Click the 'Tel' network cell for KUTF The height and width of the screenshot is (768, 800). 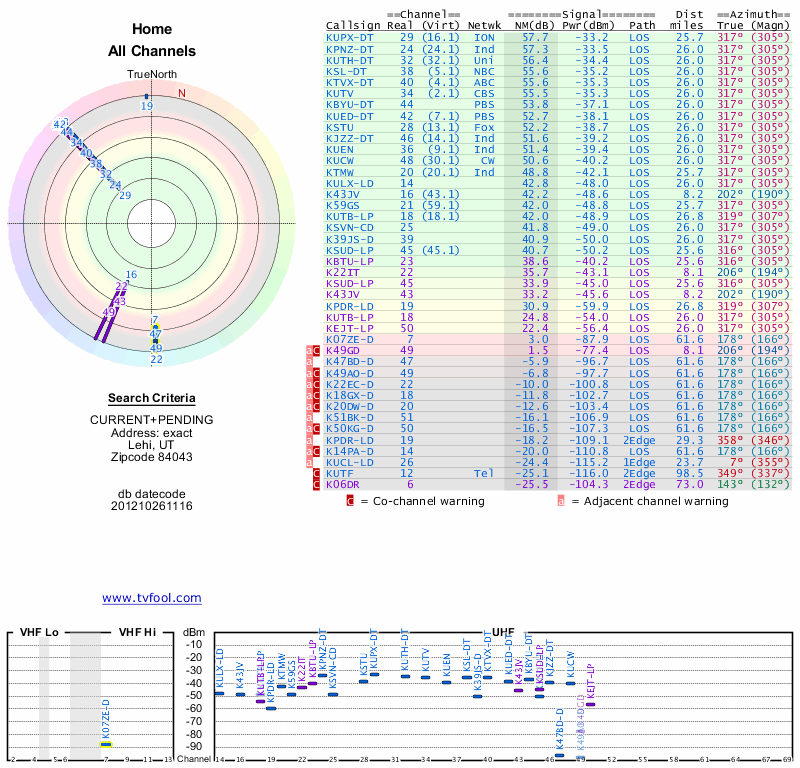click(x=484, y=474)
